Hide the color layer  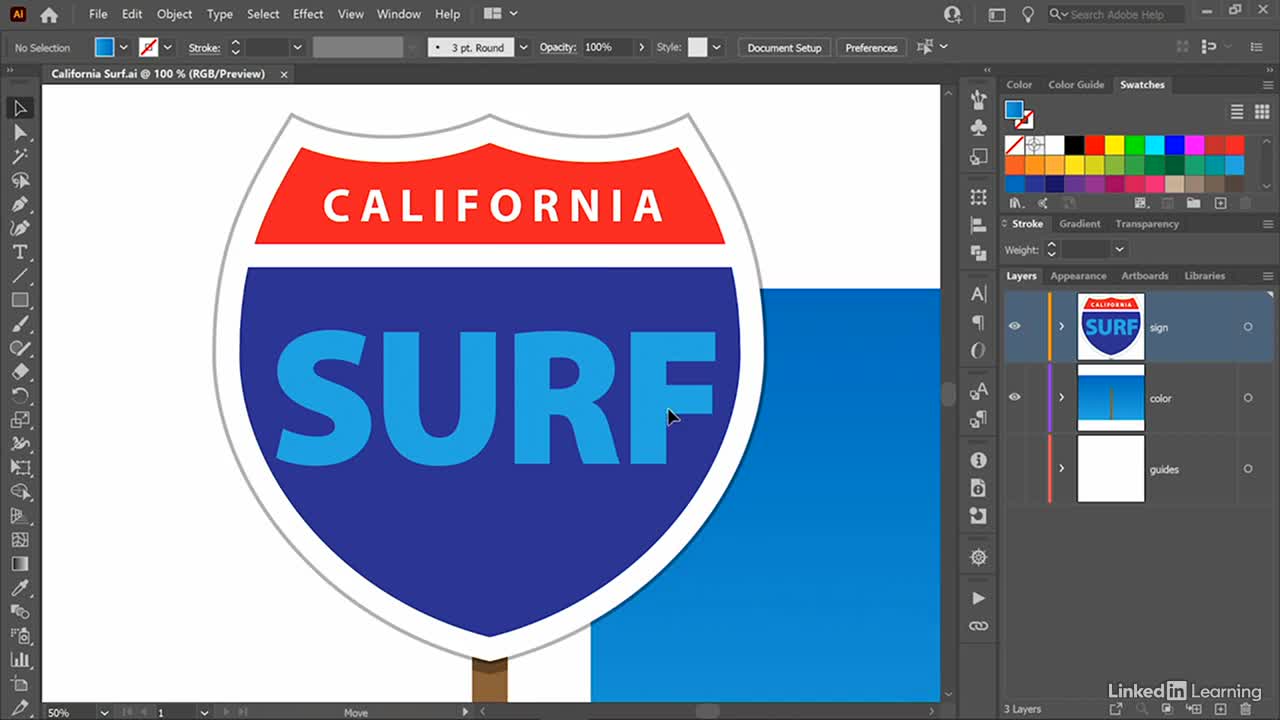click(1014, 397)
